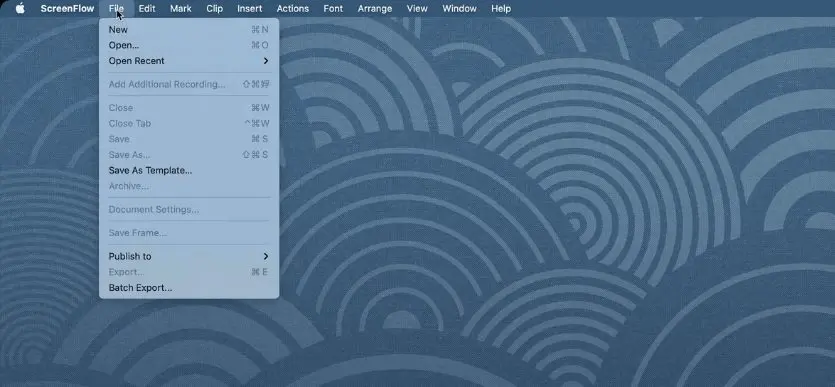This screenshot has width=835, height=387.
Task: Click the dimmed Close Tab item
Action: [189, 123]
